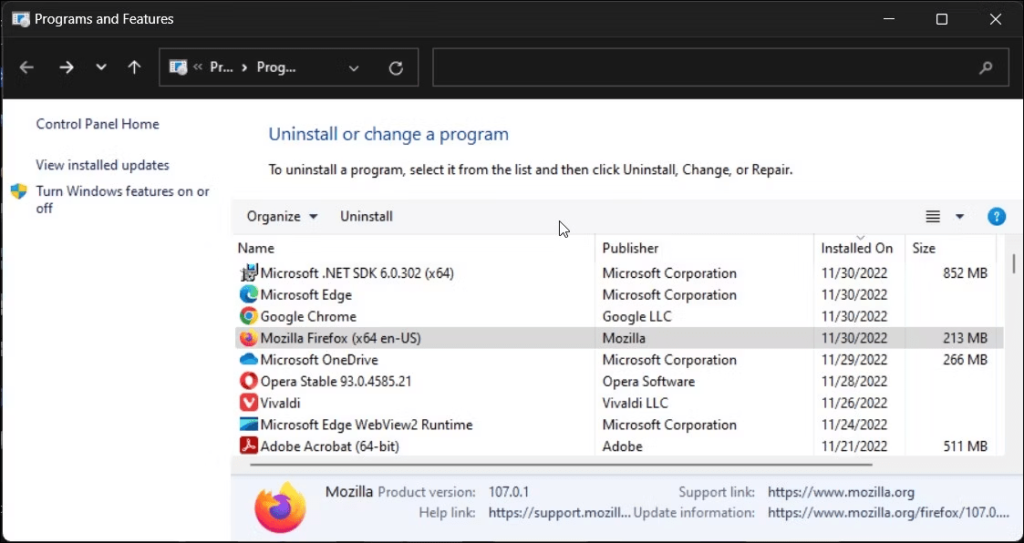Click 'Vivaldi LLC' publisher cell
1024x543 pixels.
[635, 403]
